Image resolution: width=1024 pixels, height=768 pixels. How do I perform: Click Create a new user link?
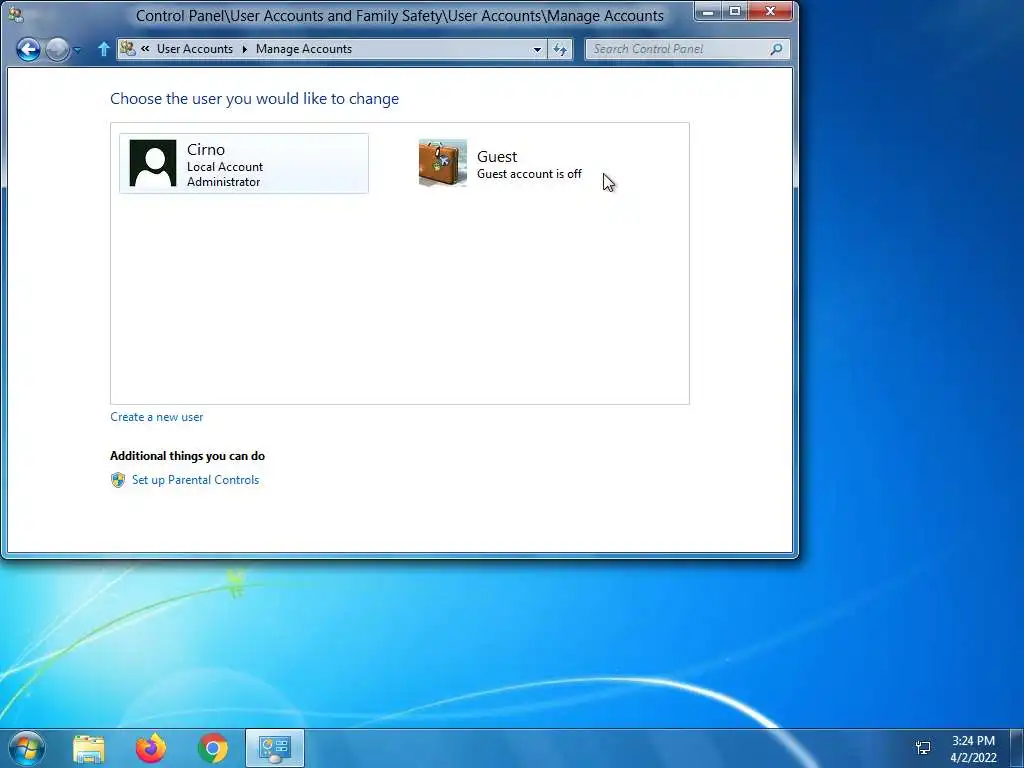[157, 417]
